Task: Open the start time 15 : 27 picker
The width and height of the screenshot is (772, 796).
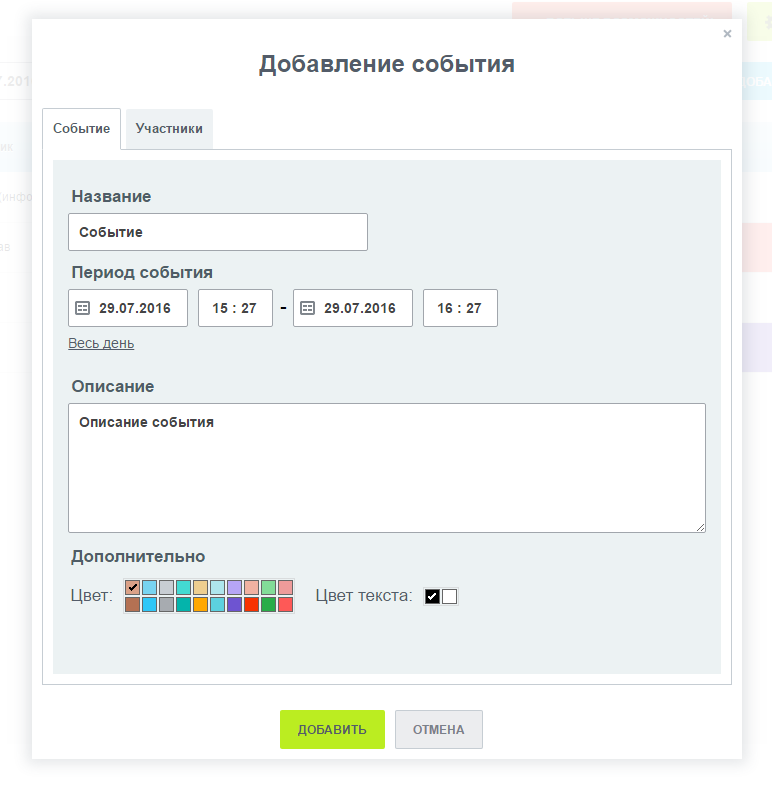Action: coord(235,308)
